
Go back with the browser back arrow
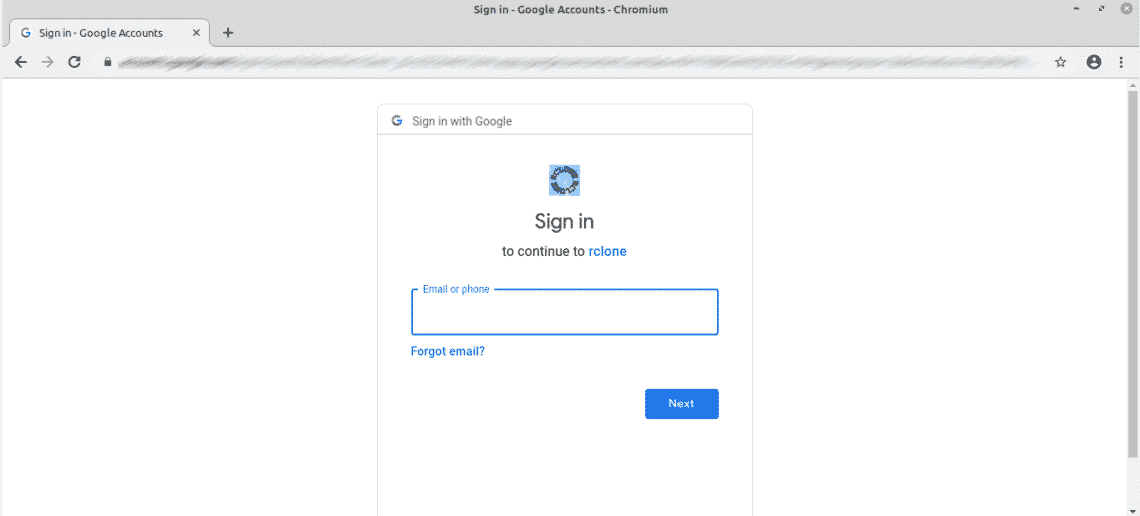click(20, 63)
